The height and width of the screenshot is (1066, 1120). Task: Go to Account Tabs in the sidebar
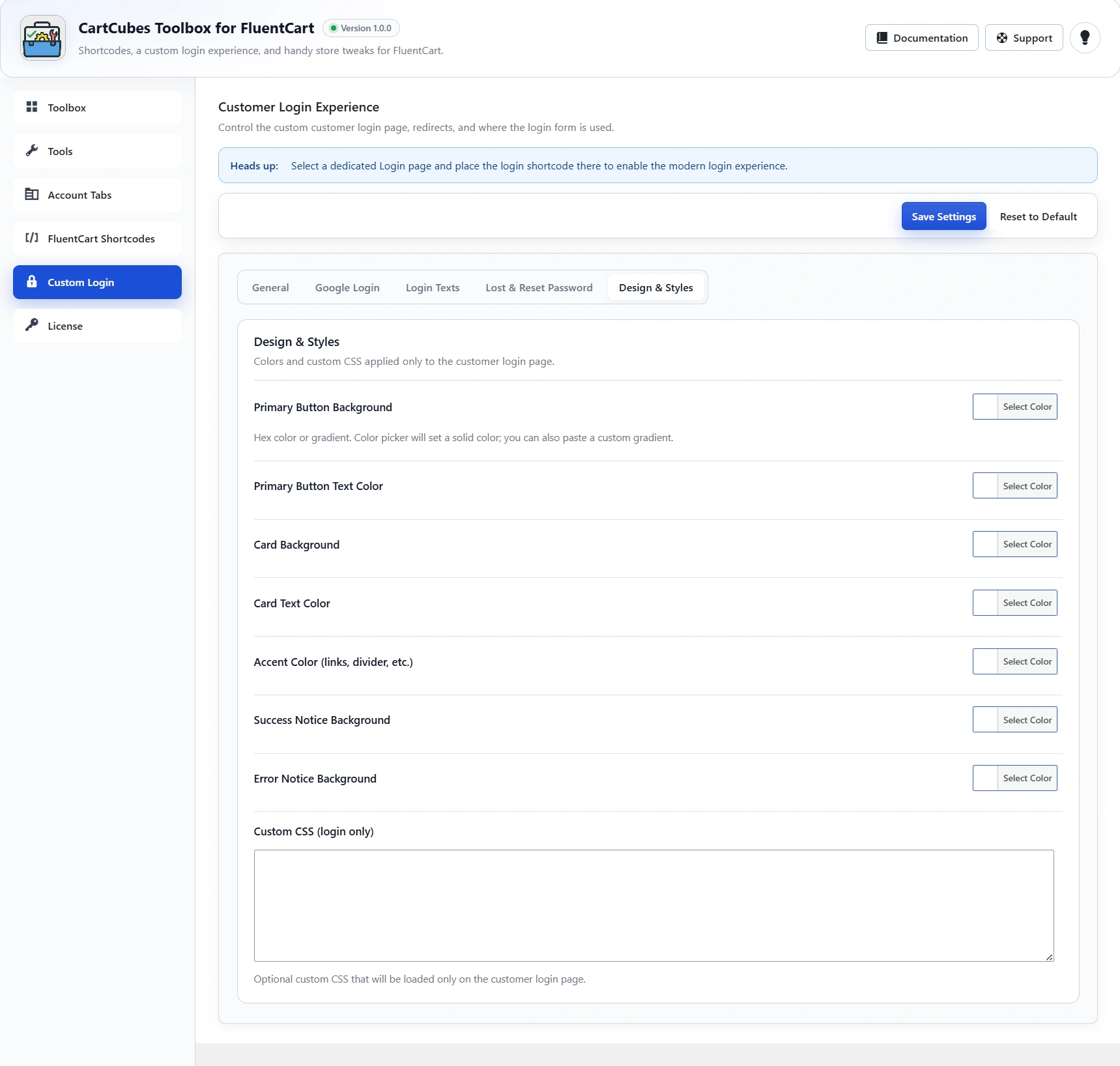tap(97, 195)
